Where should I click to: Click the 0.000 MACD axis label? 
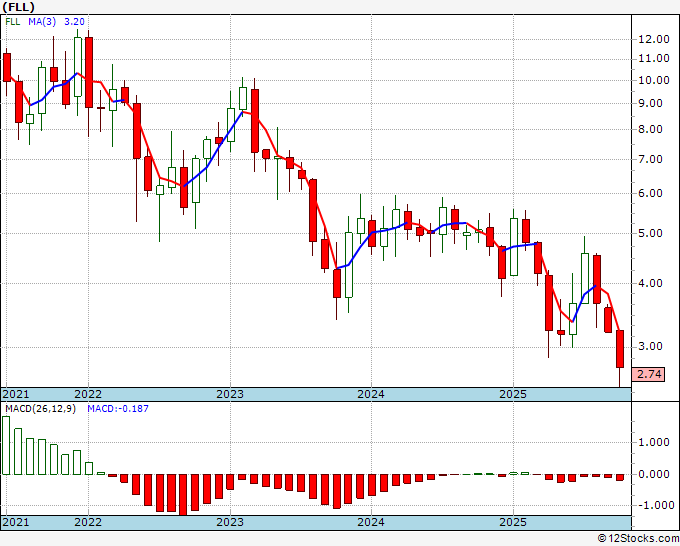(654, 474)
